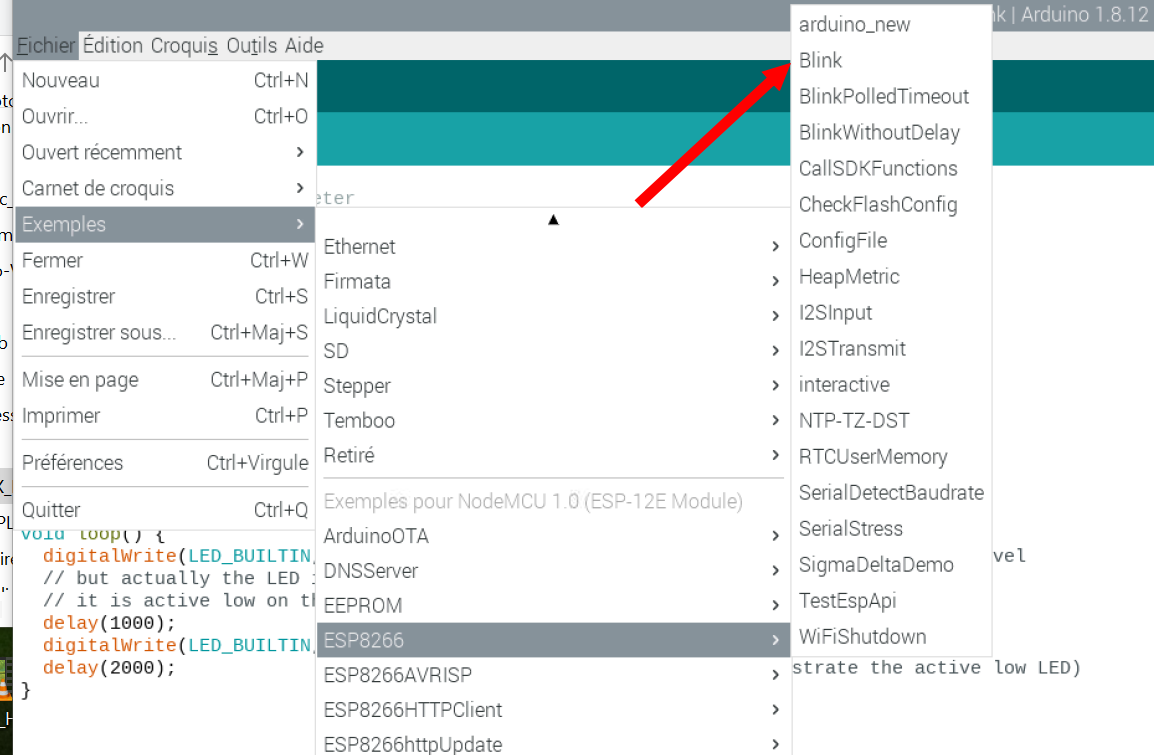Expand the LiquidCrystal examples

pos(553,316)
